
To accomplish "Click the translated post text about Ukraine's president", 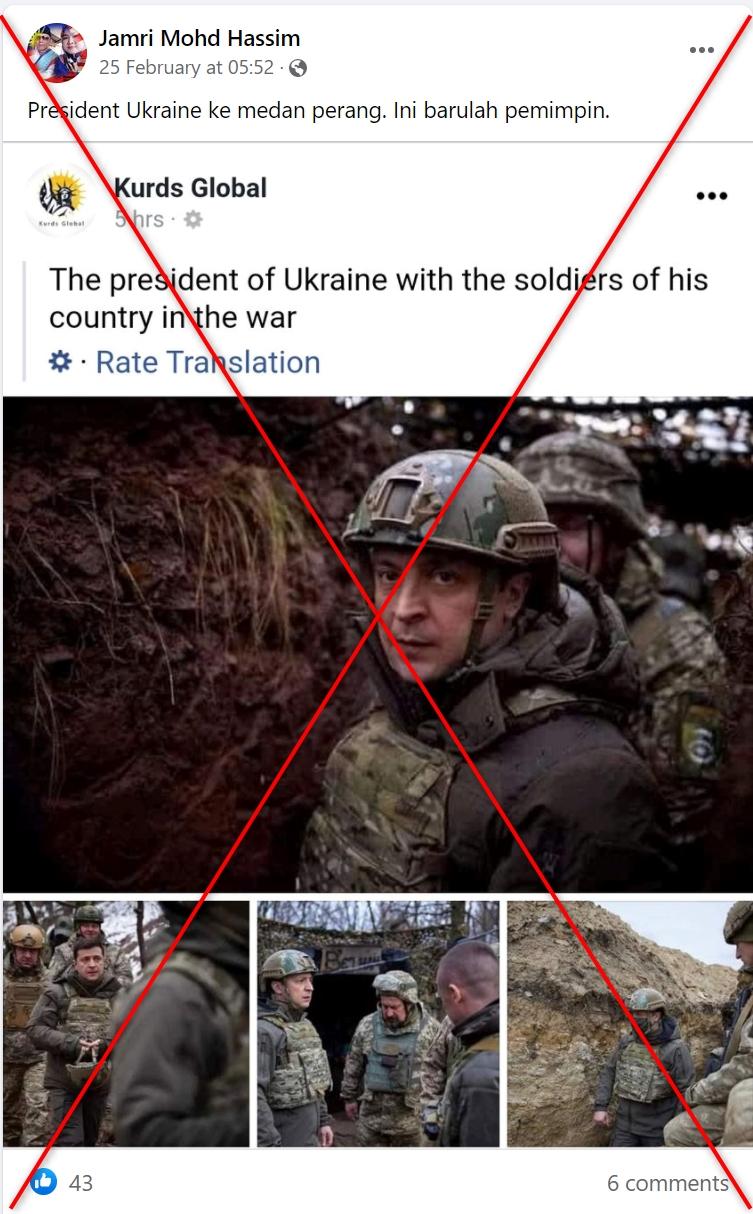I will pos(378,298).
